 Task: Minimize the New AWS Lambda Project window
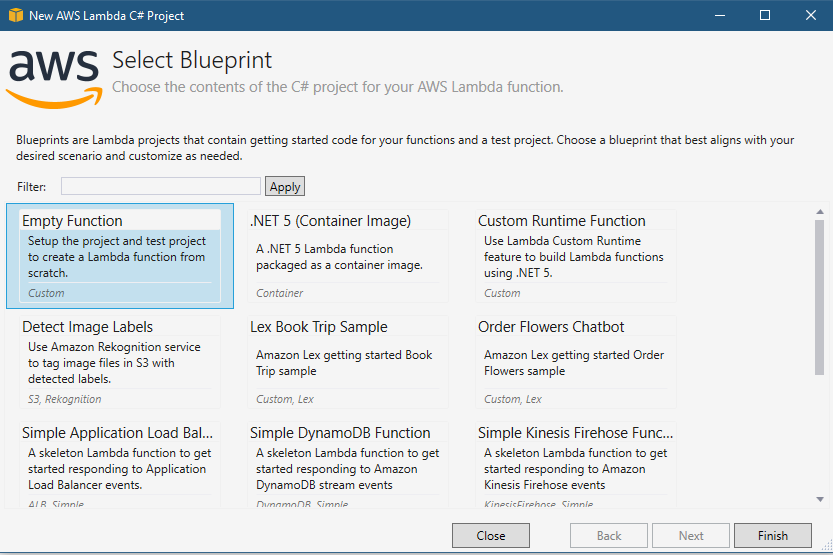click(x=720, y=15)
